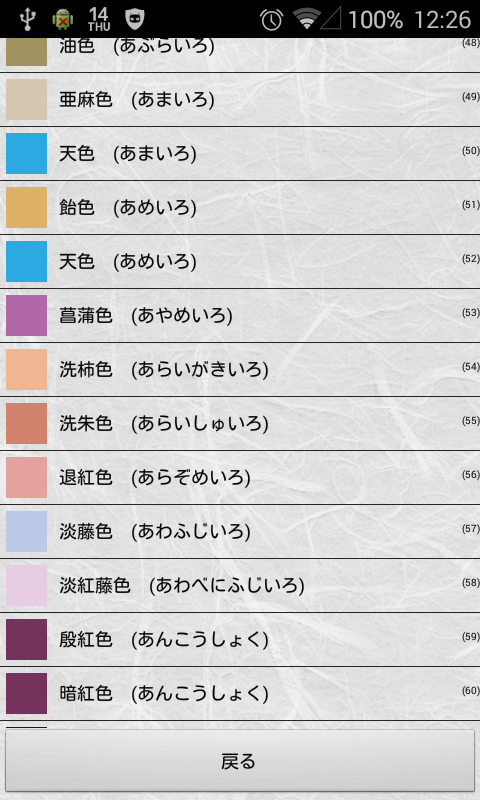Select 暗紅色 (あんこうしょく) row number 60
The image size is (480, 800).
(240, 693)
